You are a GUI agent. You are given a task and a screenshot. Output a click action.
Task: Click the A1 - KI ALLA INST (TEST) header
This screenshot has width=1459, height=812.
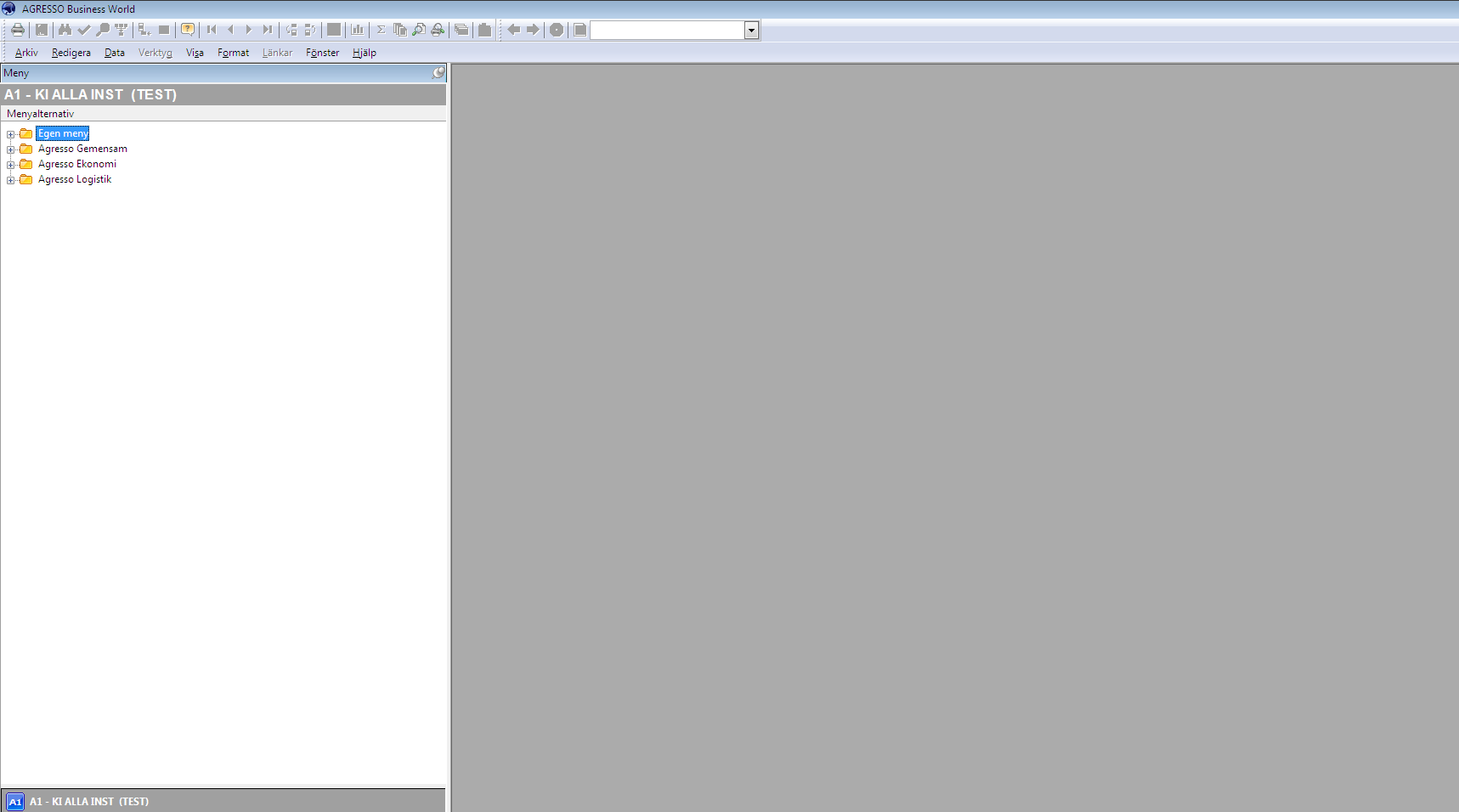pyautogui.click(x=223, y=94)
